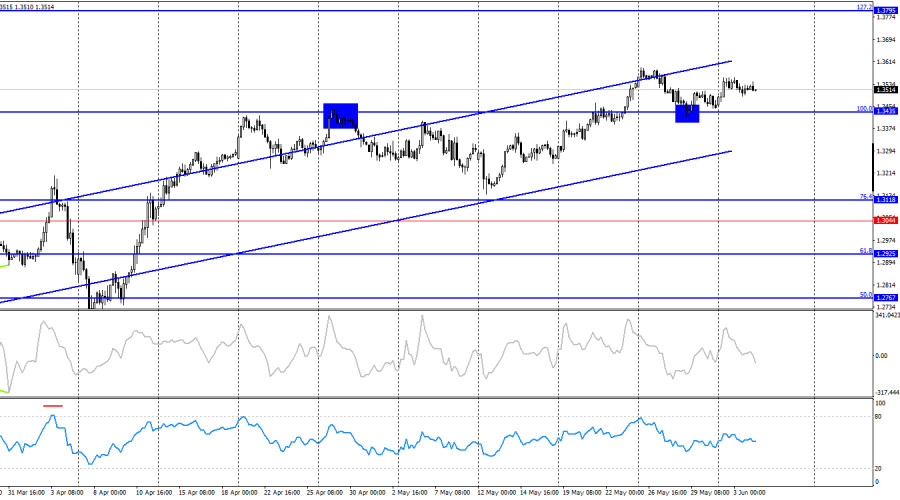
Task: Click the 1.3694 price axis label
Action: coord(887,40)
